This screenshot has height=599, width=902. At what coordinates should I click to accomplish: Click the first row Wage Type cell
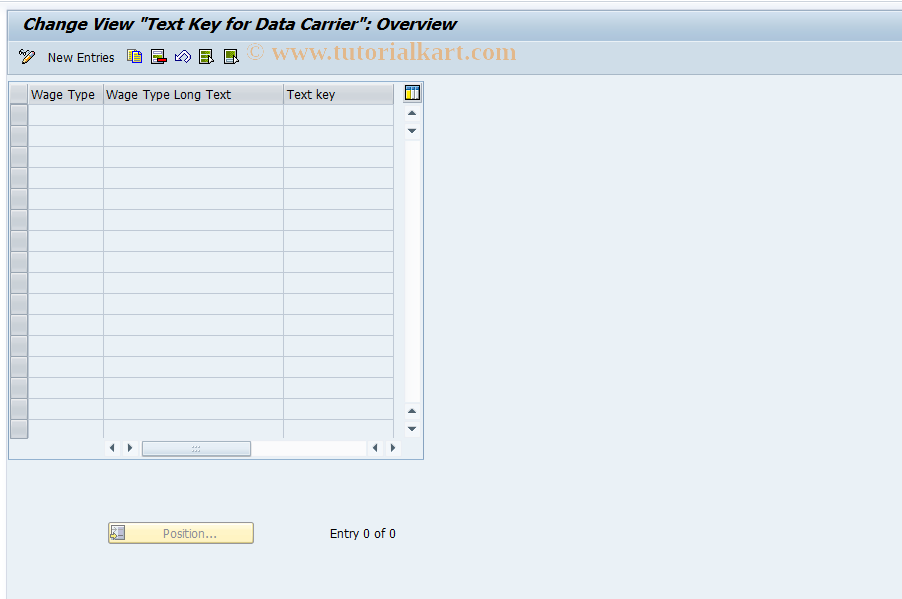point(66,115)
